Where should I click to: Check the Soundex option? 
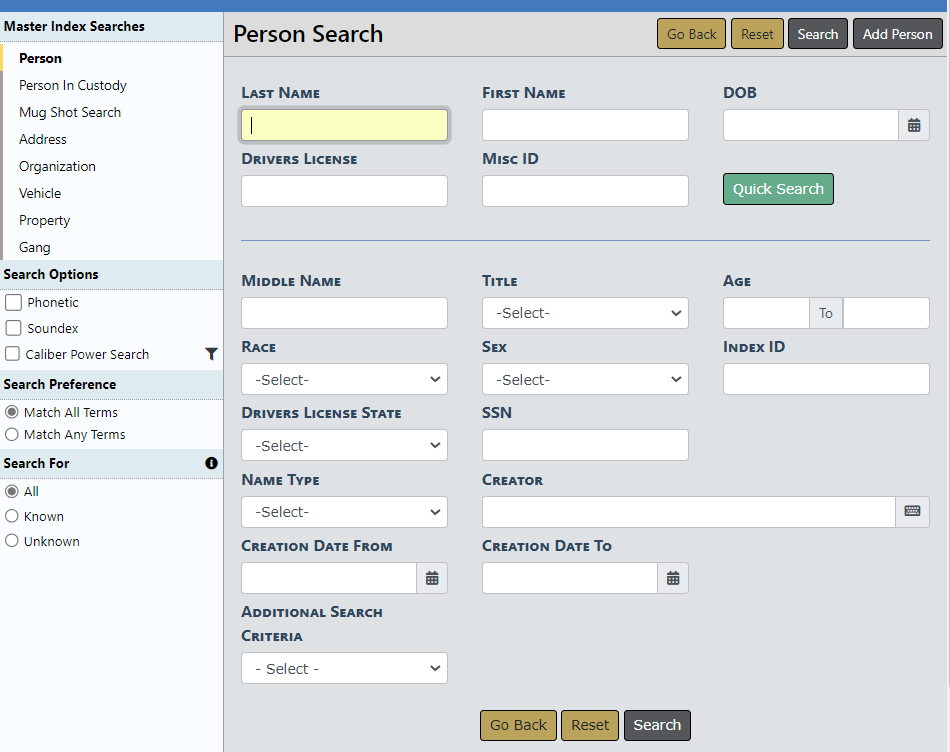click(13, 328)
